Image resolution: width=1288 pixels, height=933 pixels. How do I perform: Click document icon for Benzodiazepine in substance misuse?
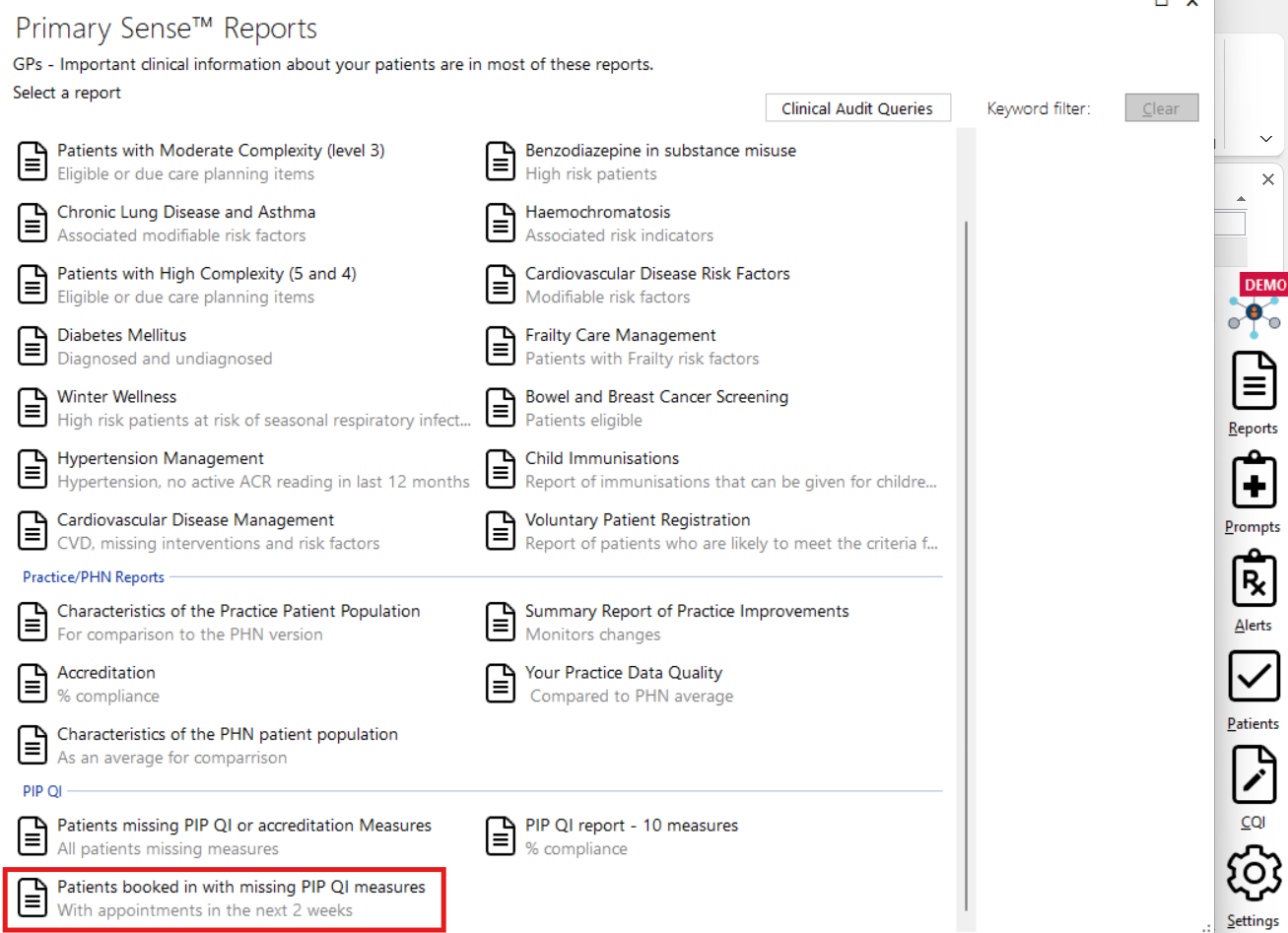tap(501, 162)
